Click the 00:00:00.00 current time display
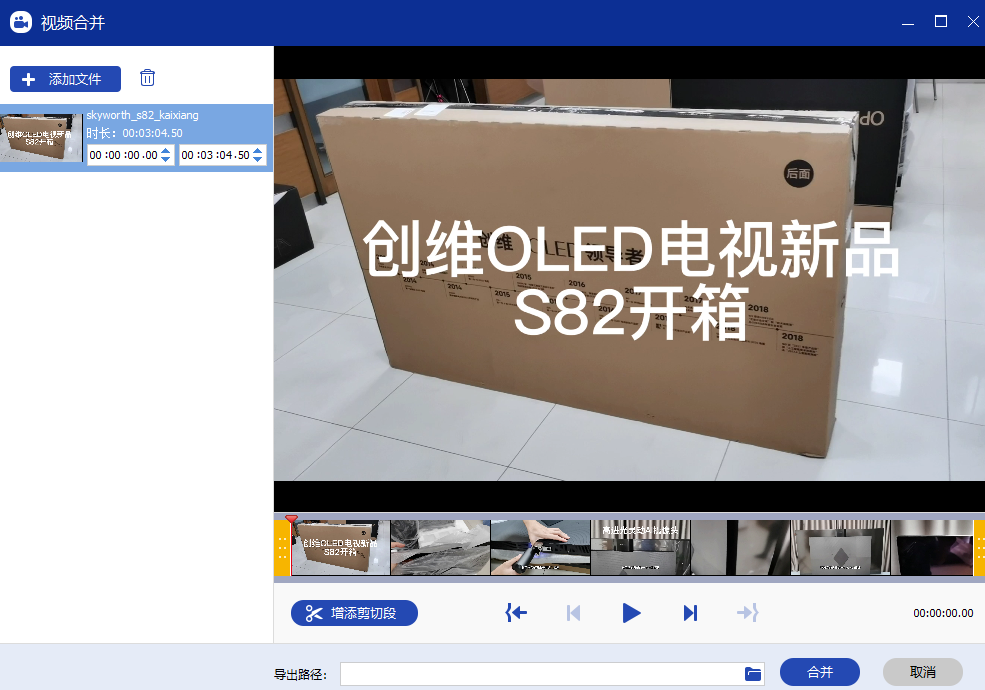Viewport: 985px width, 690px height. pos(943,613)
